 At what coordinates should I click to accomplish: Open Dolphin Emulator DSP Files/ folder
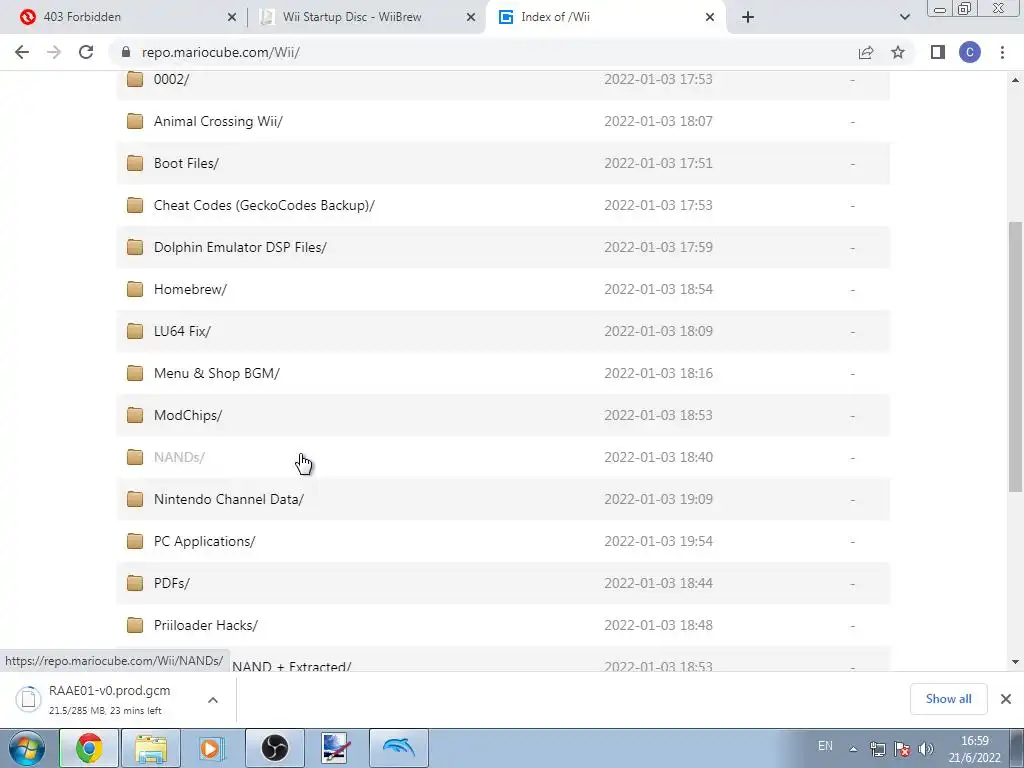point(240,247)
